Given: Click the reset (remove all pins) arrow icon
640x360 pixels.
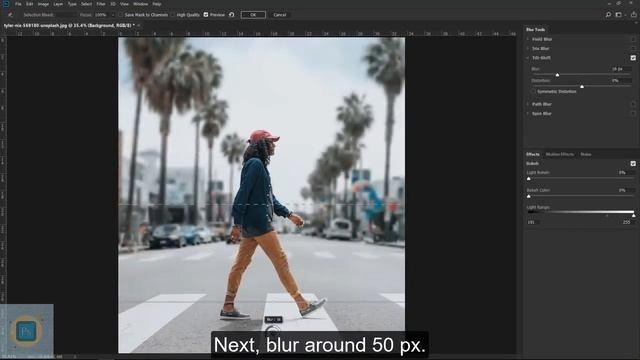Looking at the screenshot, I should [x=231, y=15].
